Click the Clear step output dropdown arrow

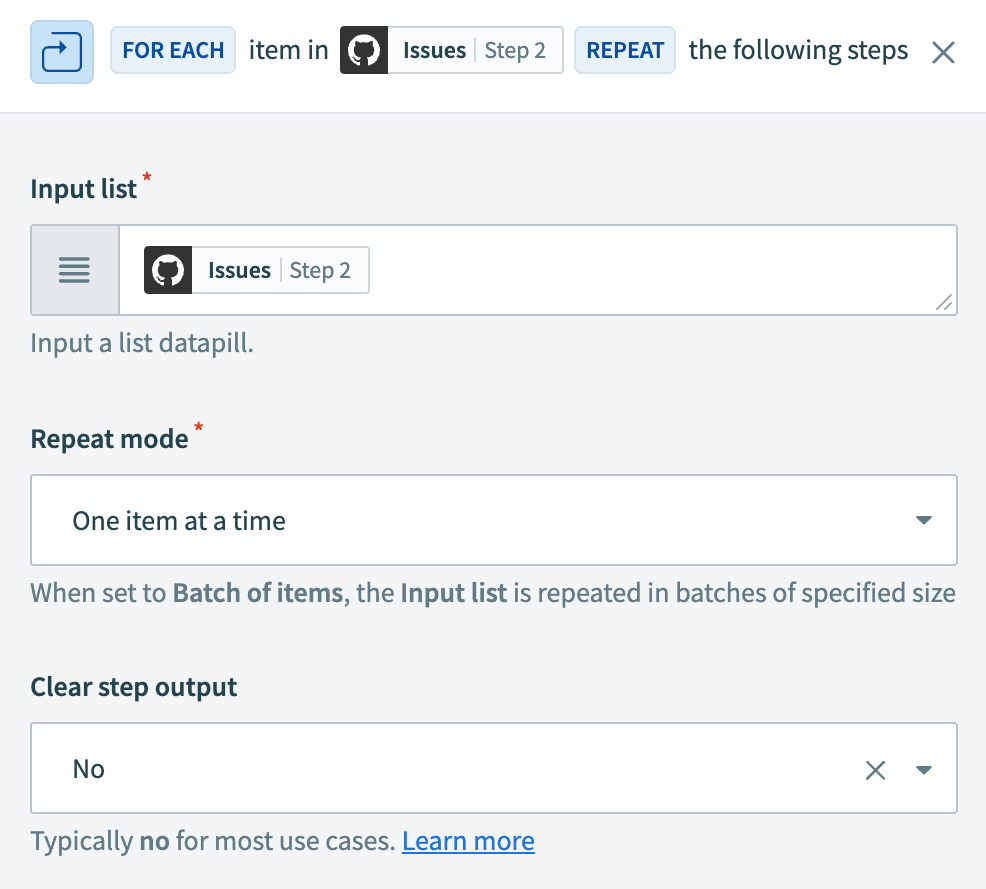923,769
